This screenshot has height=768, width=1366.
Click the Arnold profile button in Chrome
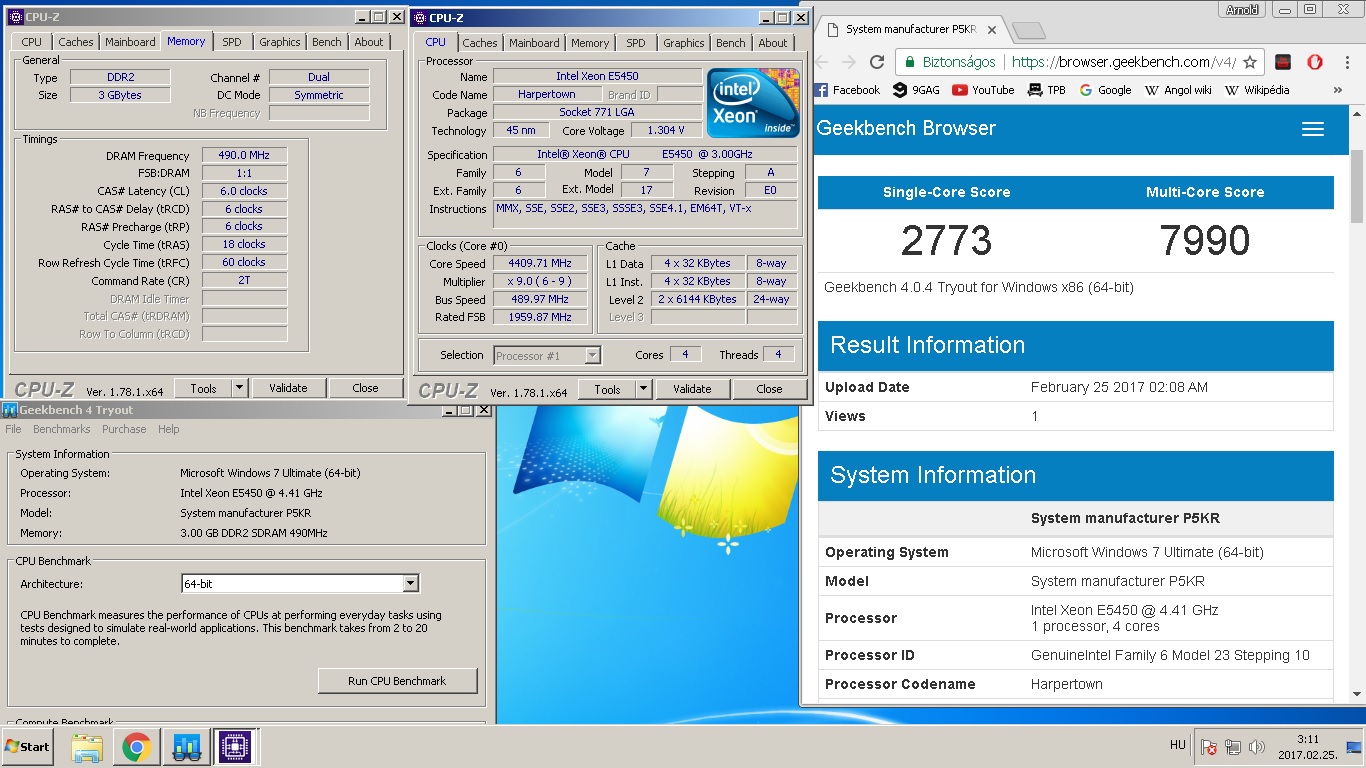coord(1243,9)
